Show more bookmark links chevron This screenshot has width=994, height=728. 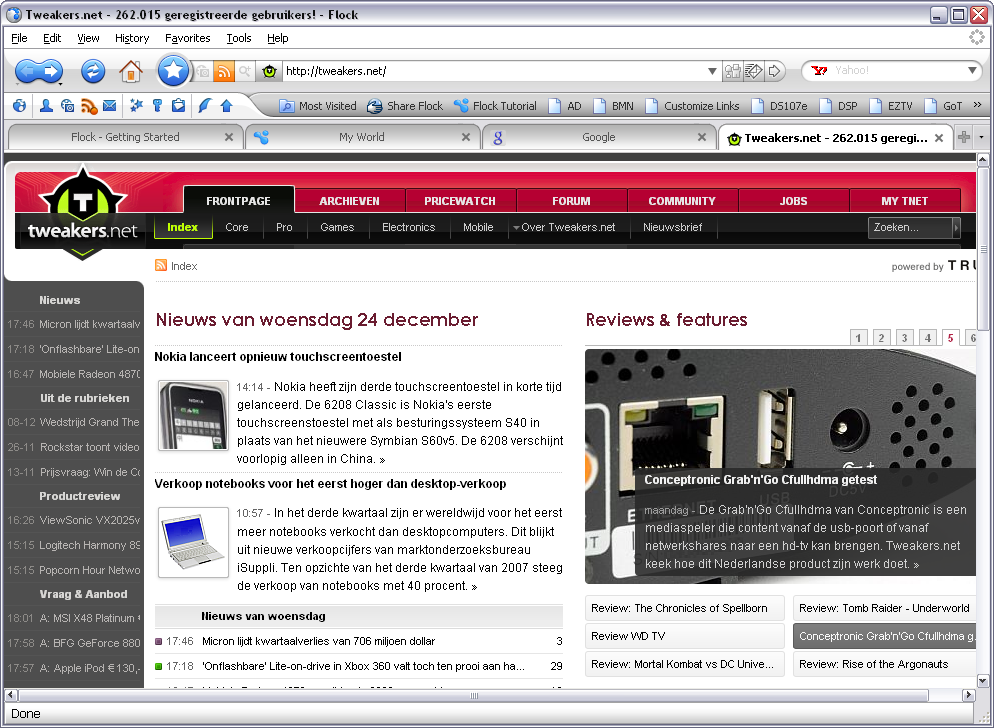(x=977, y=105)
